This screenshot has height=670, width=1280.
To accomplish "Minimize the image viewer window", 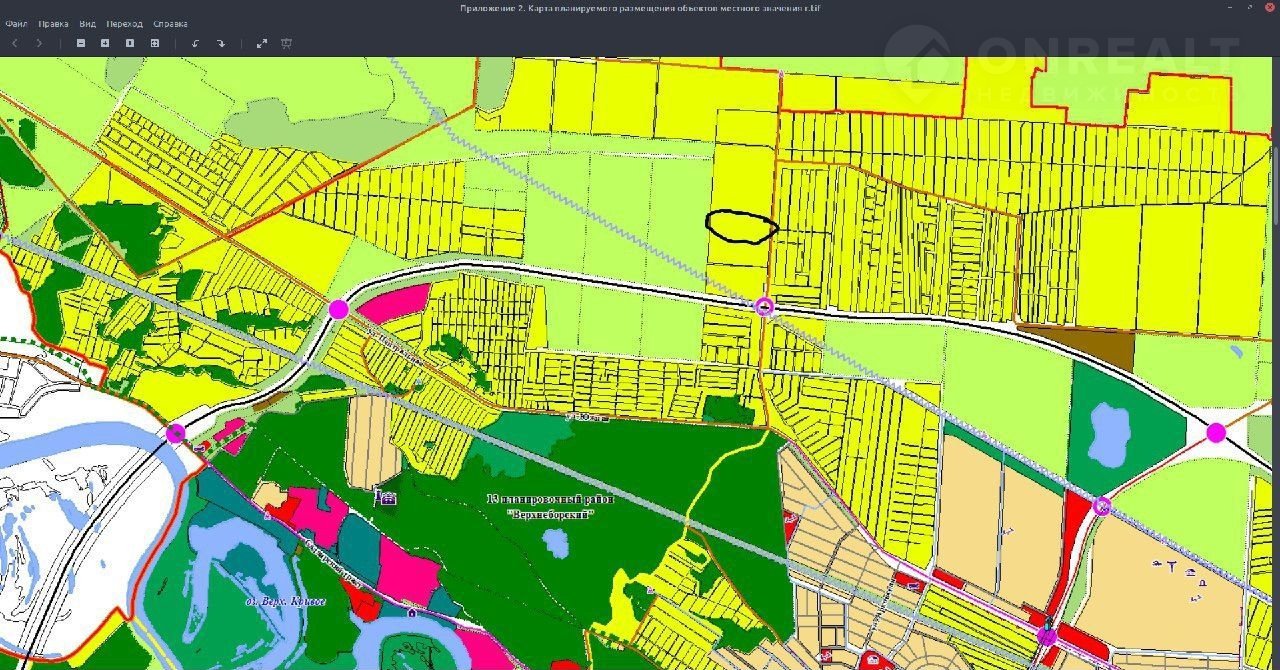I will tap(1229, 8).
